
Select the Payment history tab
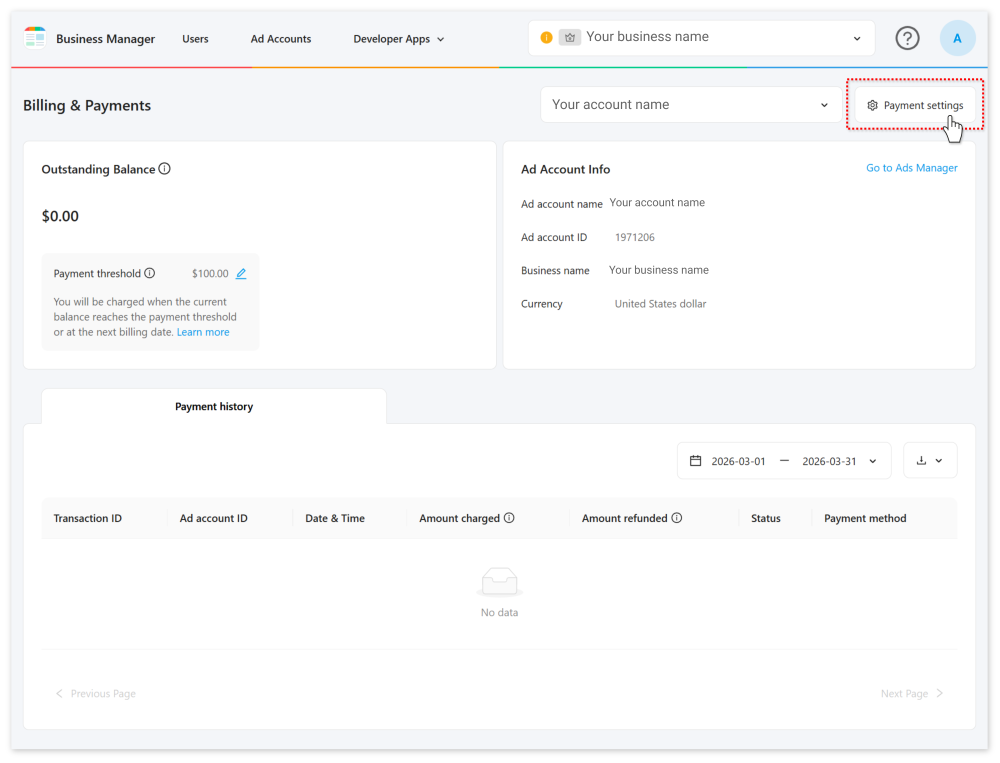[x=214, y=407]
